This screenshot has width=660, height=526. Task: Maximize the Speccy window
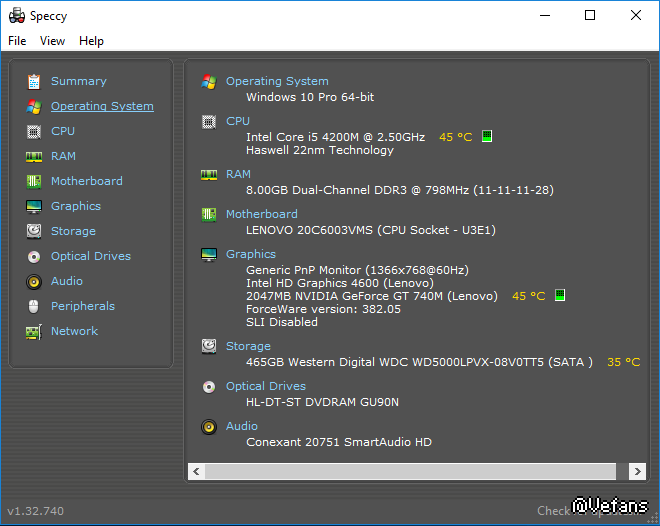pyautogui.click(x=590, y=16)
